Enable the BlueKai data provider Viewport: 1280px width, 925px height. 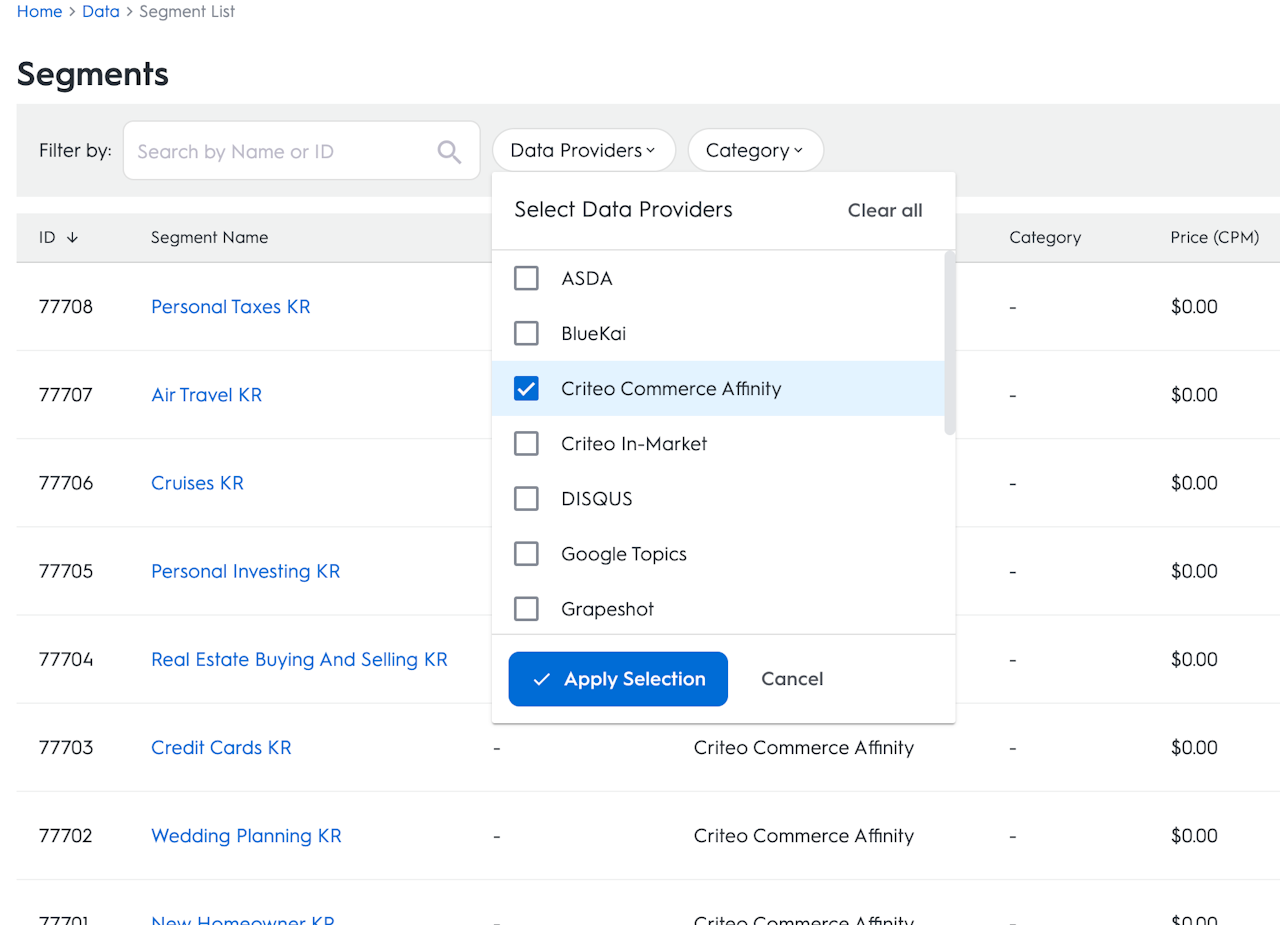(526, 333)
